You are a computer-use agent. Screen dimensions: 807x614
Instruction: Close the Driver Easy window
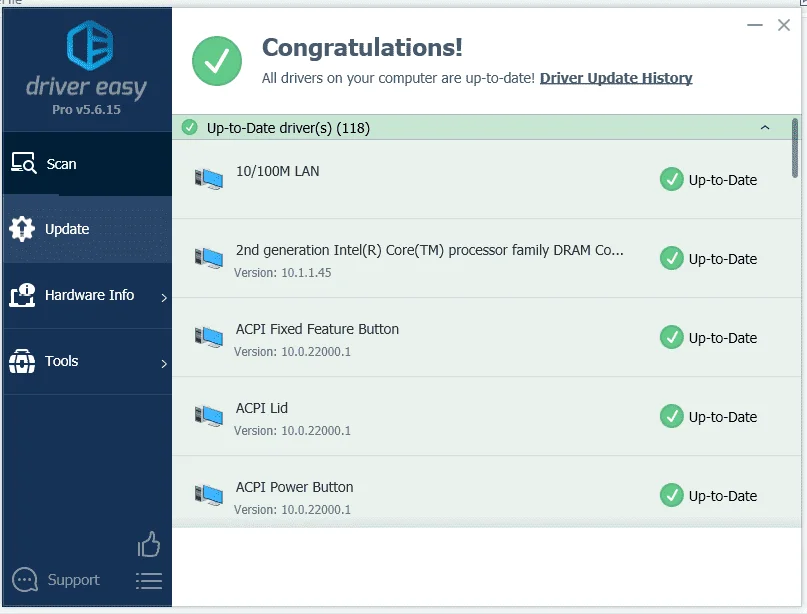tap(784, 25)
